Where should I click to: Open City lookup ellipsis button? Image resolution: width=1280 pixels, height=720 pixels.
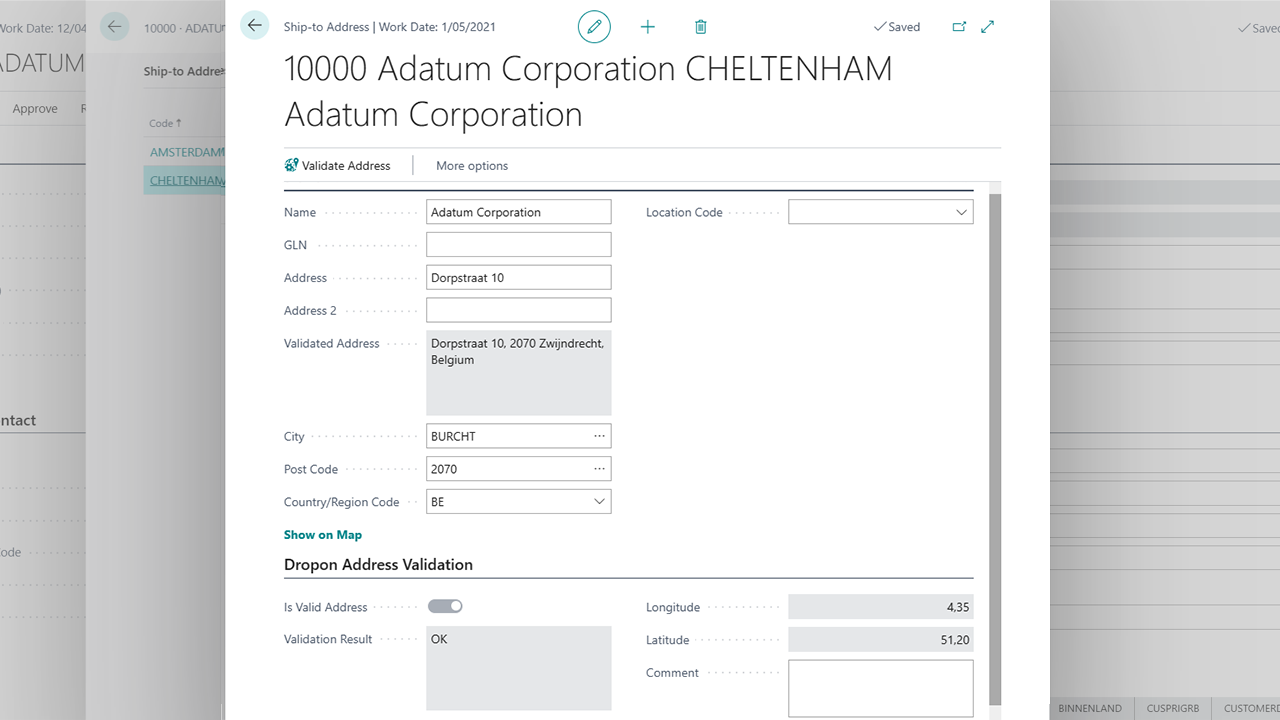(599, 436)
